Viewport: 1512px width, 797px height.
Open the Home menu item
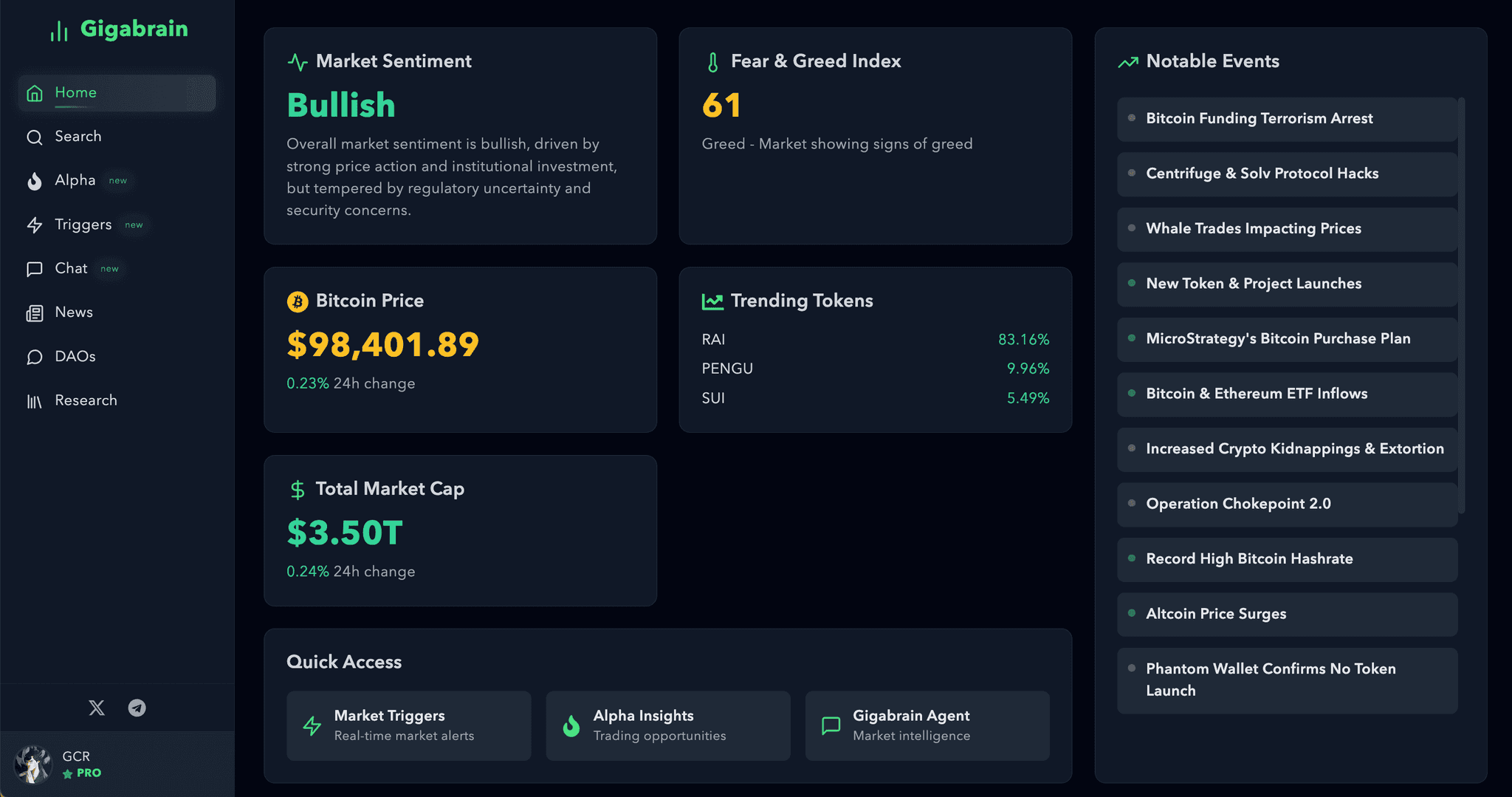pyautogui.click(x=117, y=93)
